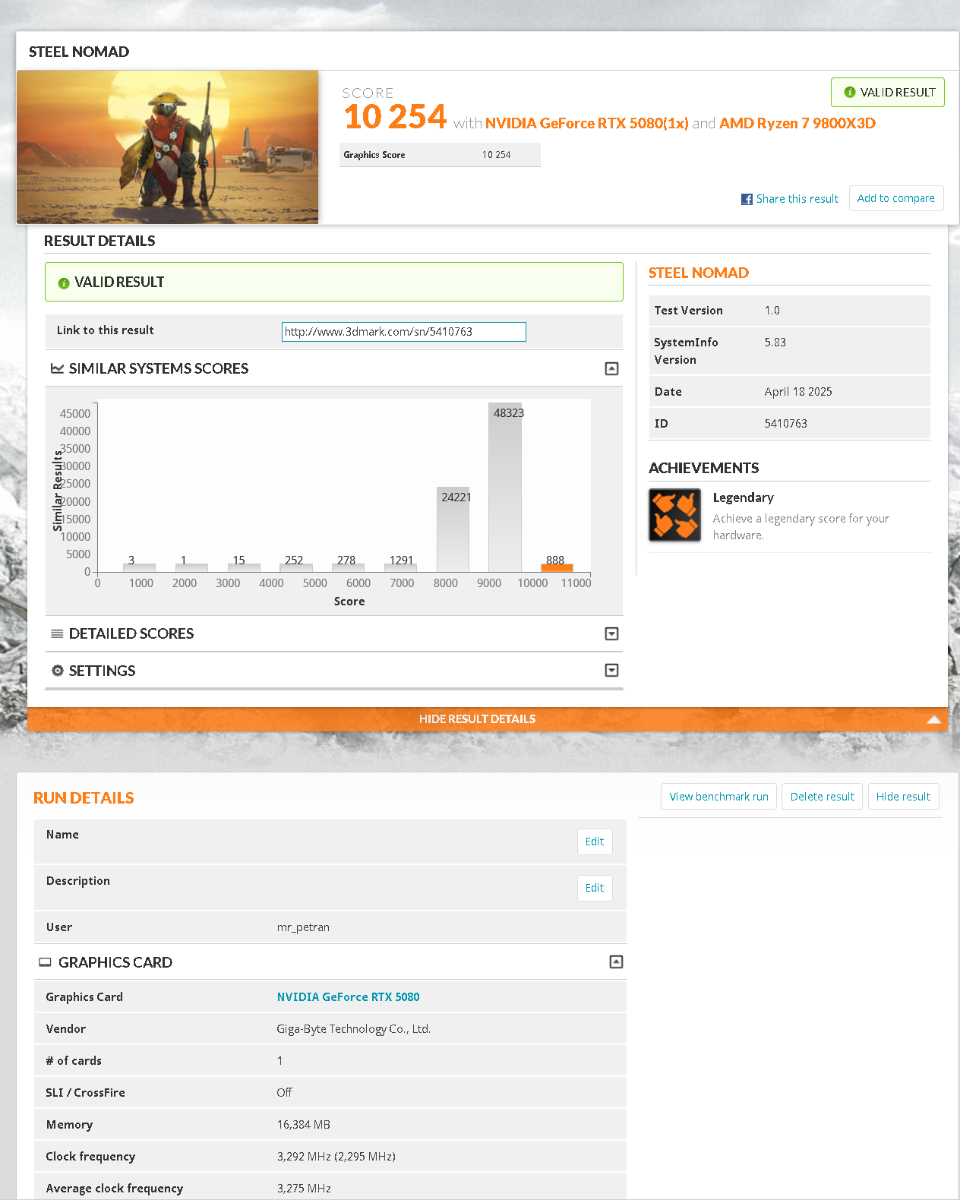Click the list icon next to Detailed Scores
Viewport: 960px width, 1200px height.
[57, 634]
